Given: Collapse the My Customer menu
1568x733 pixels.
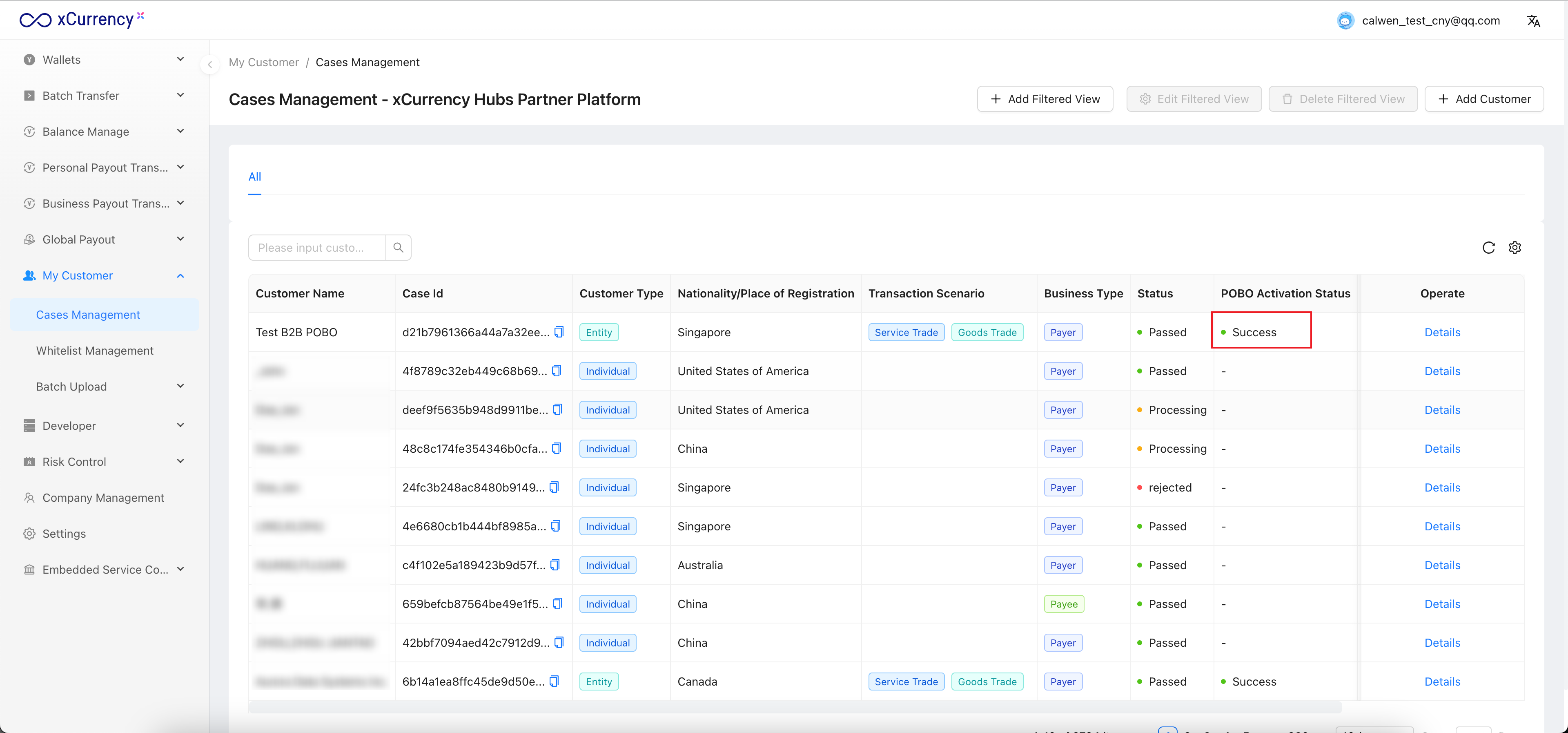Looking at the screenshot, I should coord(103,275).
